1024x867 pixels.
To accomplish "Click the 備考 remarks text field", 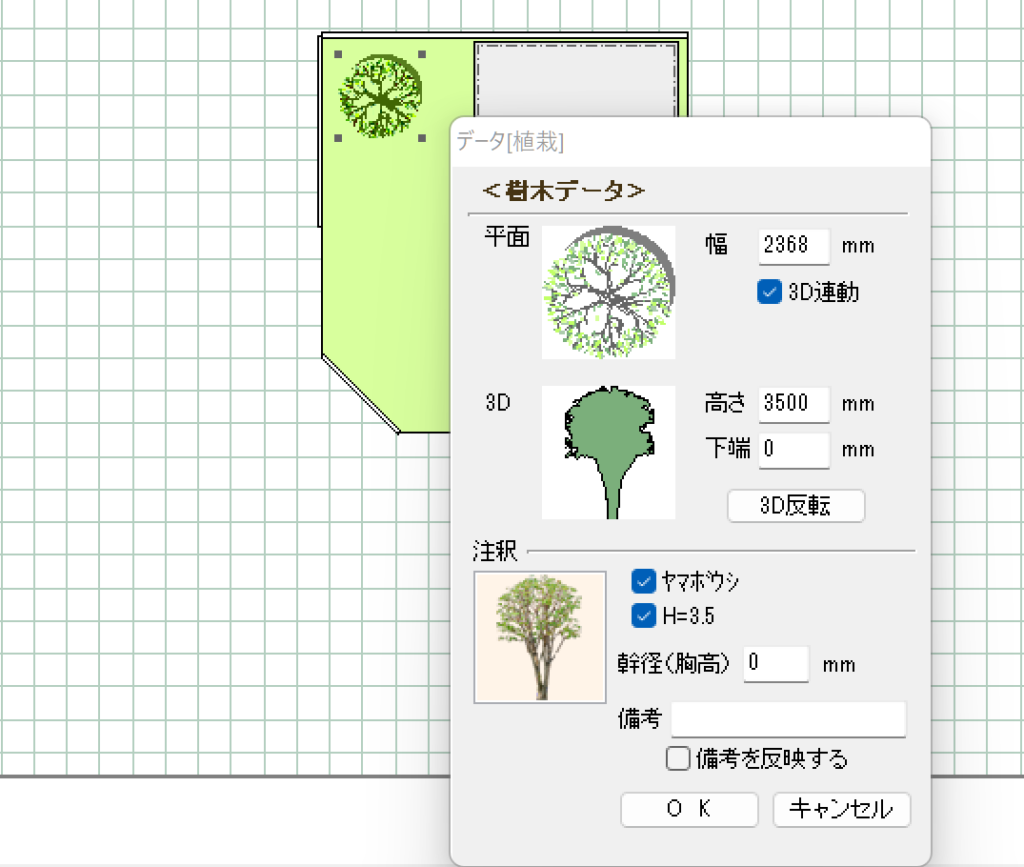I will click(x=788, y=720).
